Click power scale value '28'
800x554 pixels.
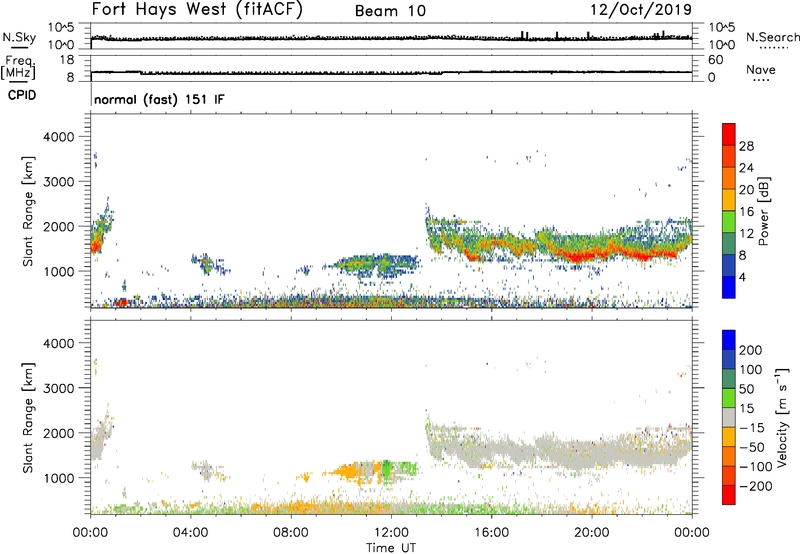(746, 146)
